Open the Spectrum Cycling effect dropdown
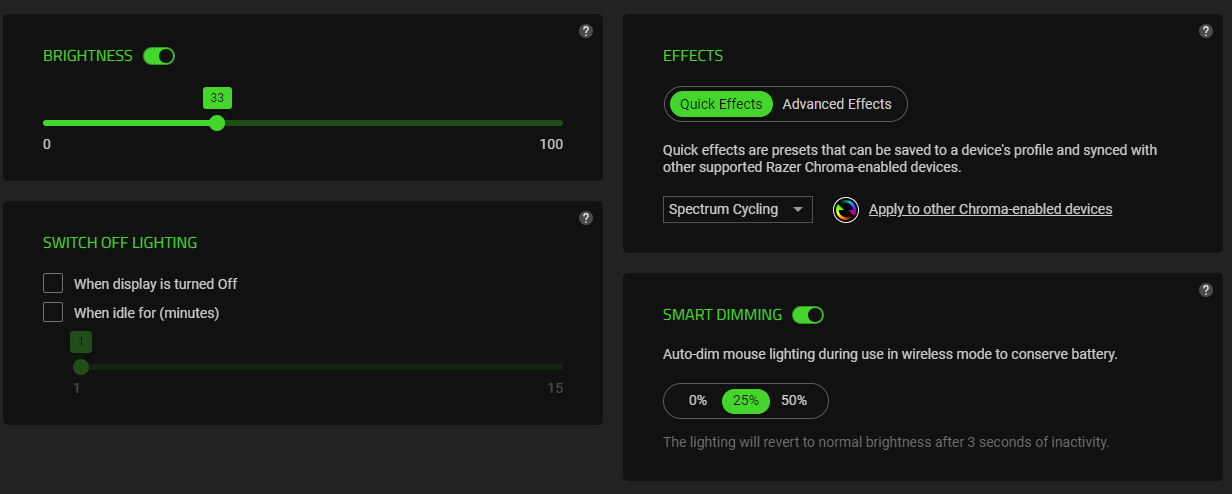The image size is (1232, 494). [738, 209]
